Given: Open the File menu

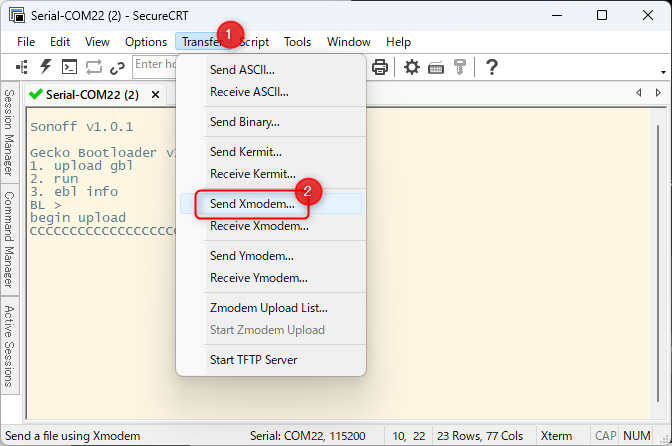Looking at the screenshot, I should click(26, 42).
